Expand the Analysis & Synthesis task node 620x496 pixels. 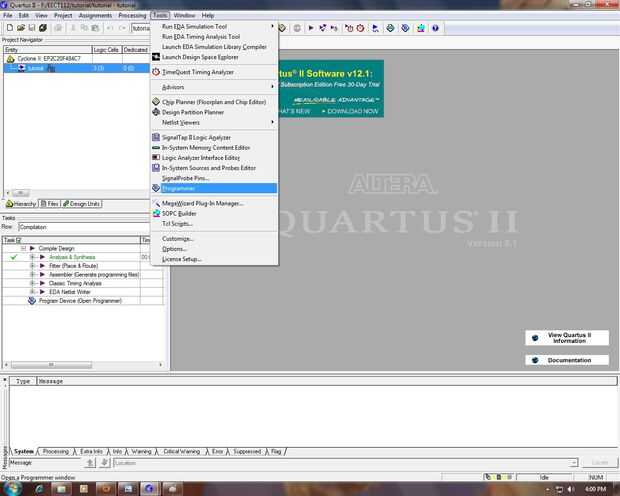33,257
